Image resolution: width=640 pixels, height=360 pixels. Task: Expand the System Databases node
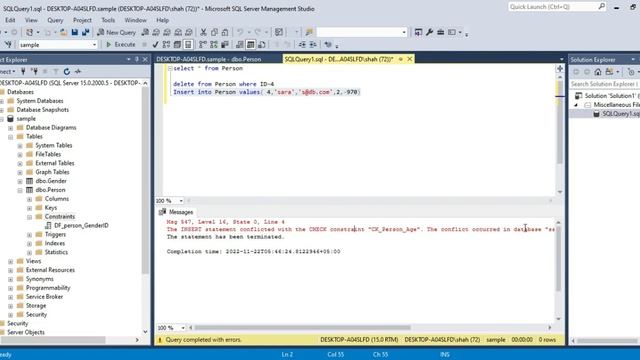pyautogui.click(x=2, y=101)
